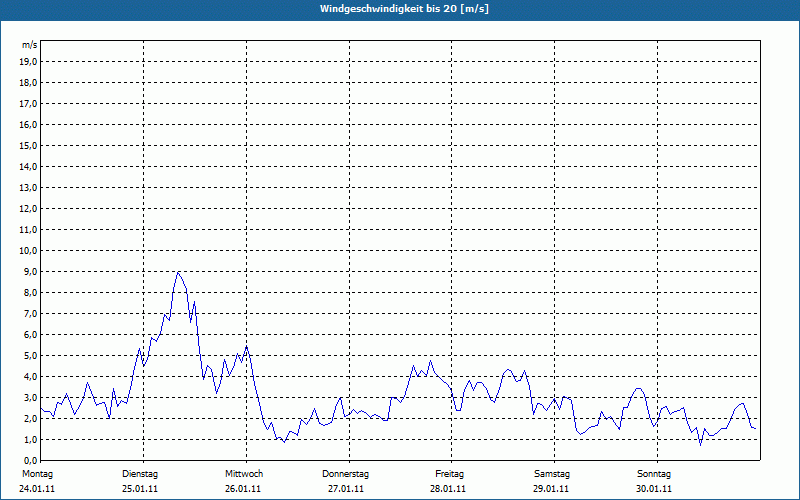The height and width of the screenshot is (500, 800).
Task: Click the 0,0 axis value
Action: (30, 461)
